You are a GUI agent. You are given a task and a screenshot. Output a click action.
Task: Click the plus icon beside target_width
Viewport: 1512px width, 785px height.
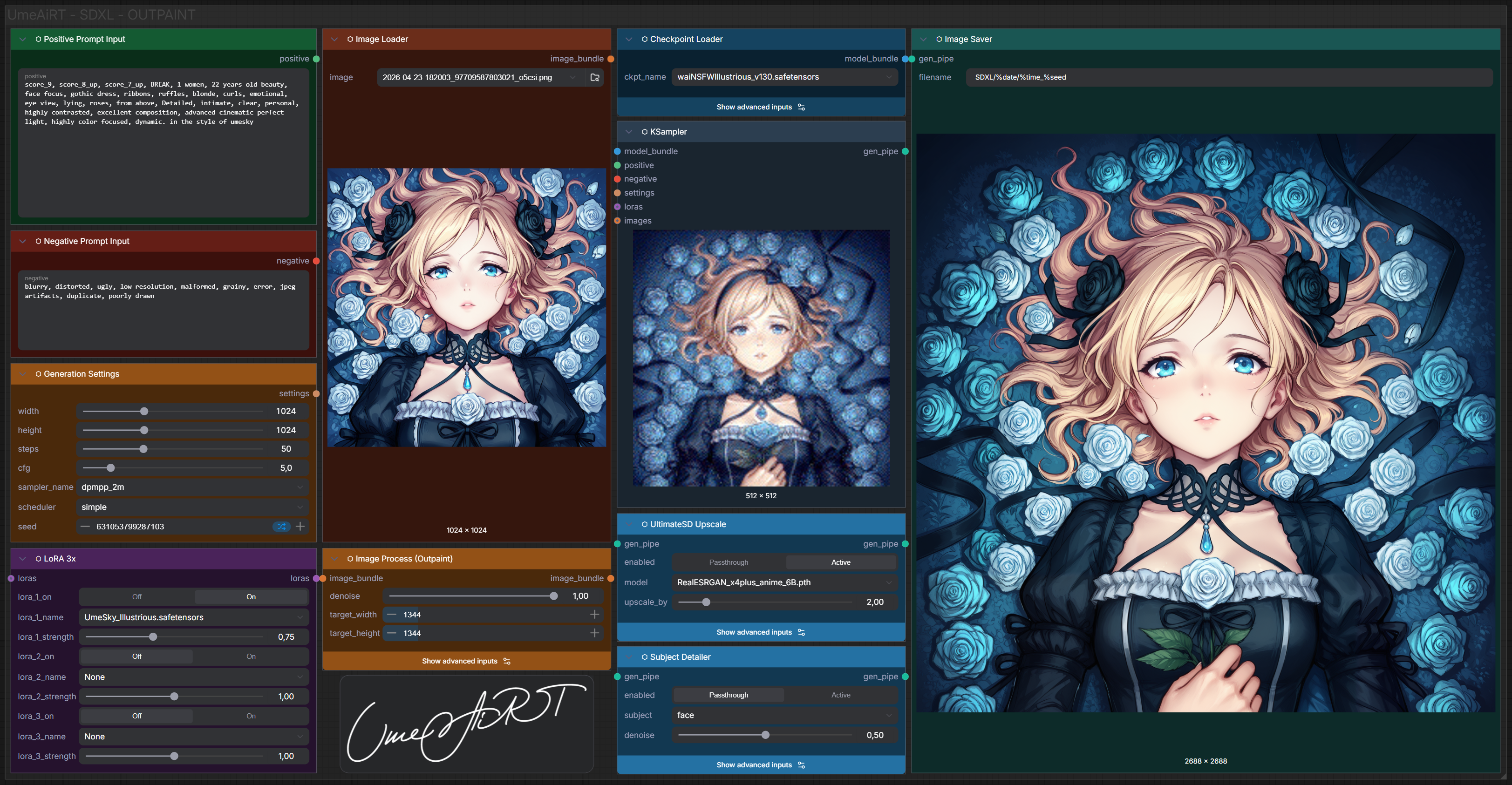tap(594, 614)
